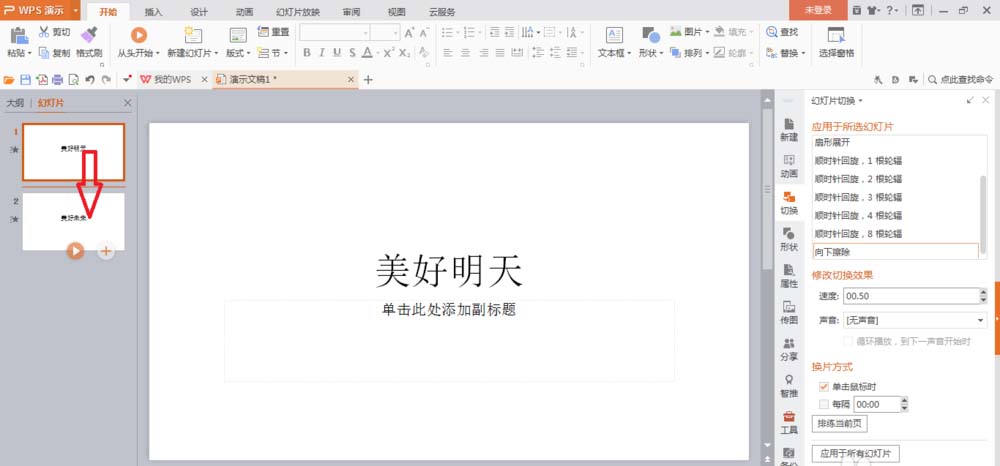The width and height of the screenshot is (1000, 466).
Task: Click the 应用于所有幻灯片 button
Action: click(856, 454)
